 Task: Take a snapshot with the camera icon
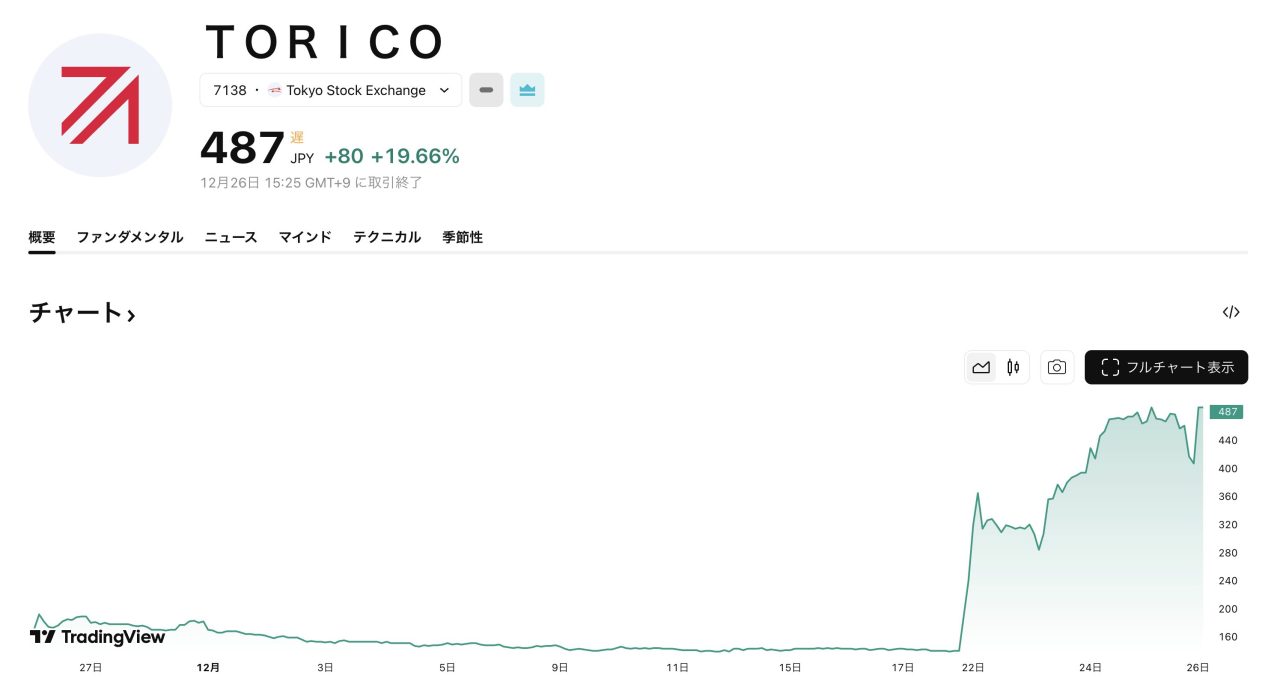(1057, 367)
